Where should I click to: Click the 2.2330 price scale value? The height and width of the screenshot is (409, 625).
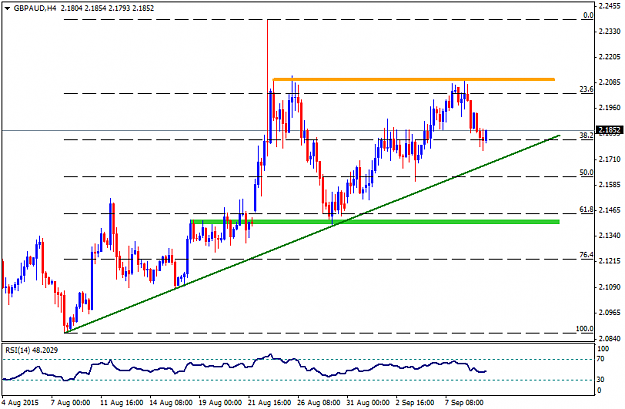coord(610,31)
